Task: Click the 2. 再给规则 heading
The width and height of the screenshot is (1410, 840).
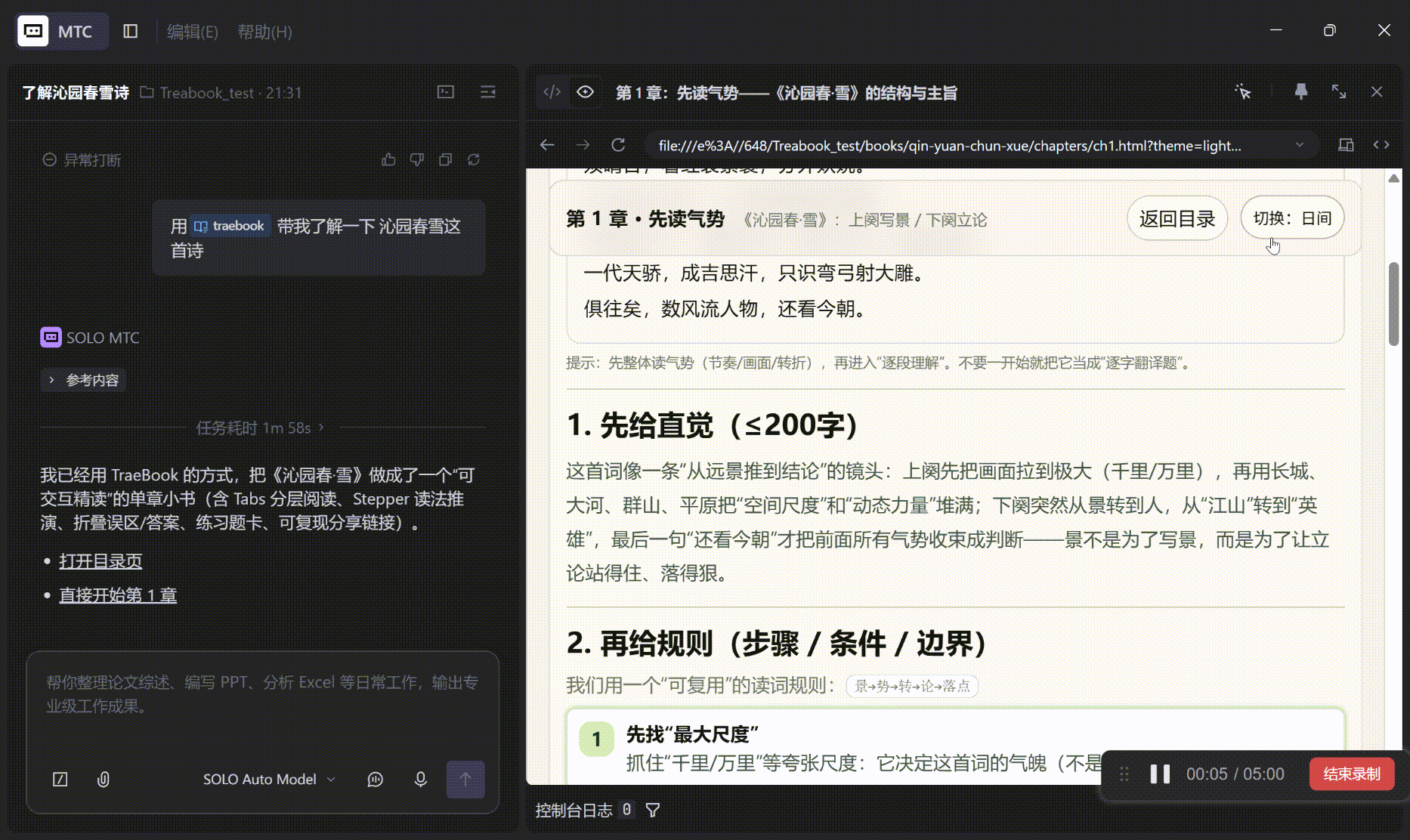Action: pos(778,644)
